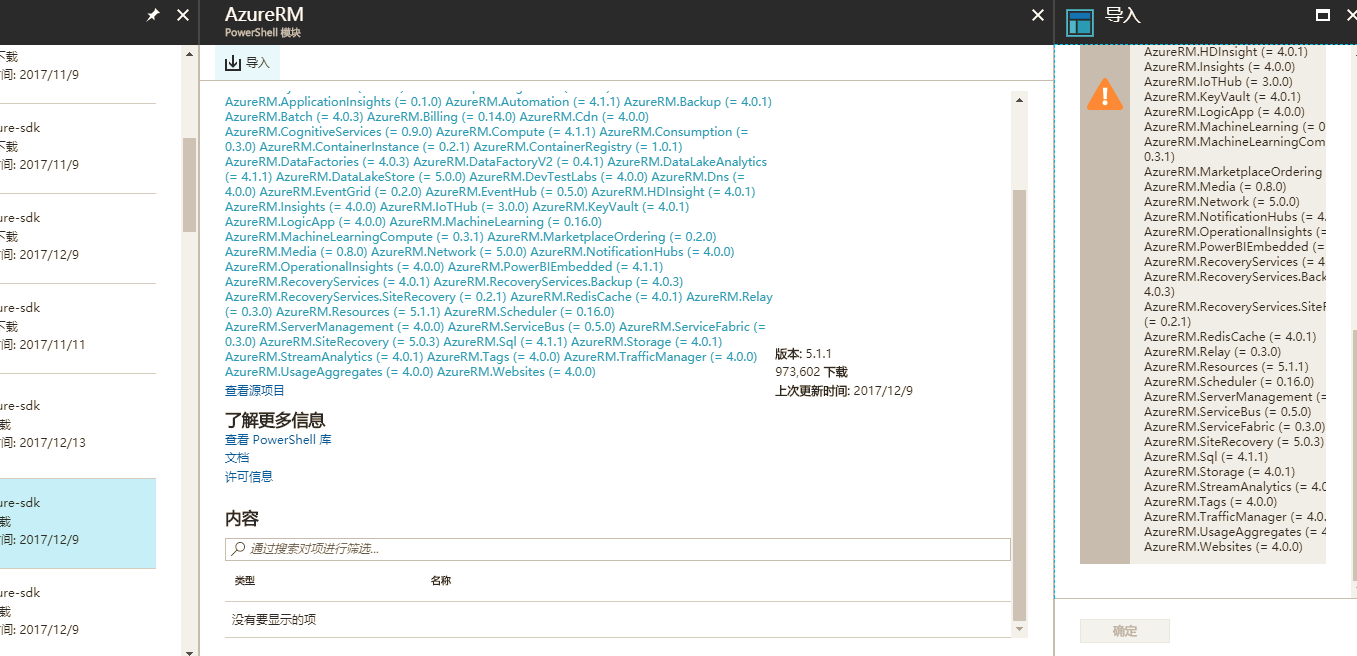
Task: Click 版本: 5.1.1 version text
Action: (x=804, y=354)
